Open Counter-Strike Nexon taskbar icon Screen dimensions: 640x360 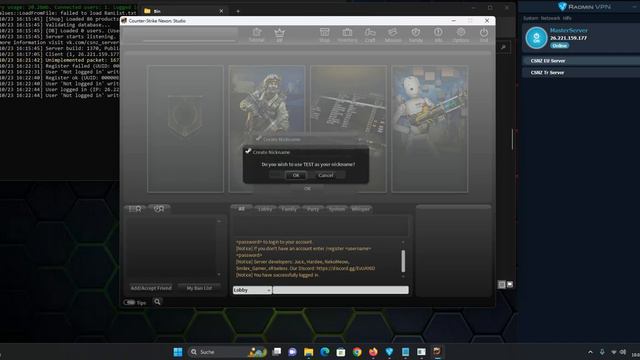point(437,351)
